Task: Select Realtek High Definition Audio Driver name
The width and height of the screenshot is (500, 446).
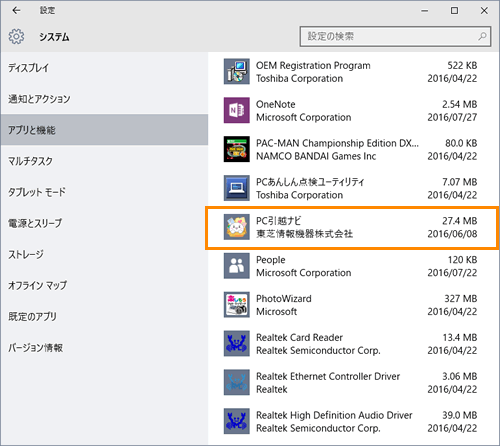Action: 334,415
